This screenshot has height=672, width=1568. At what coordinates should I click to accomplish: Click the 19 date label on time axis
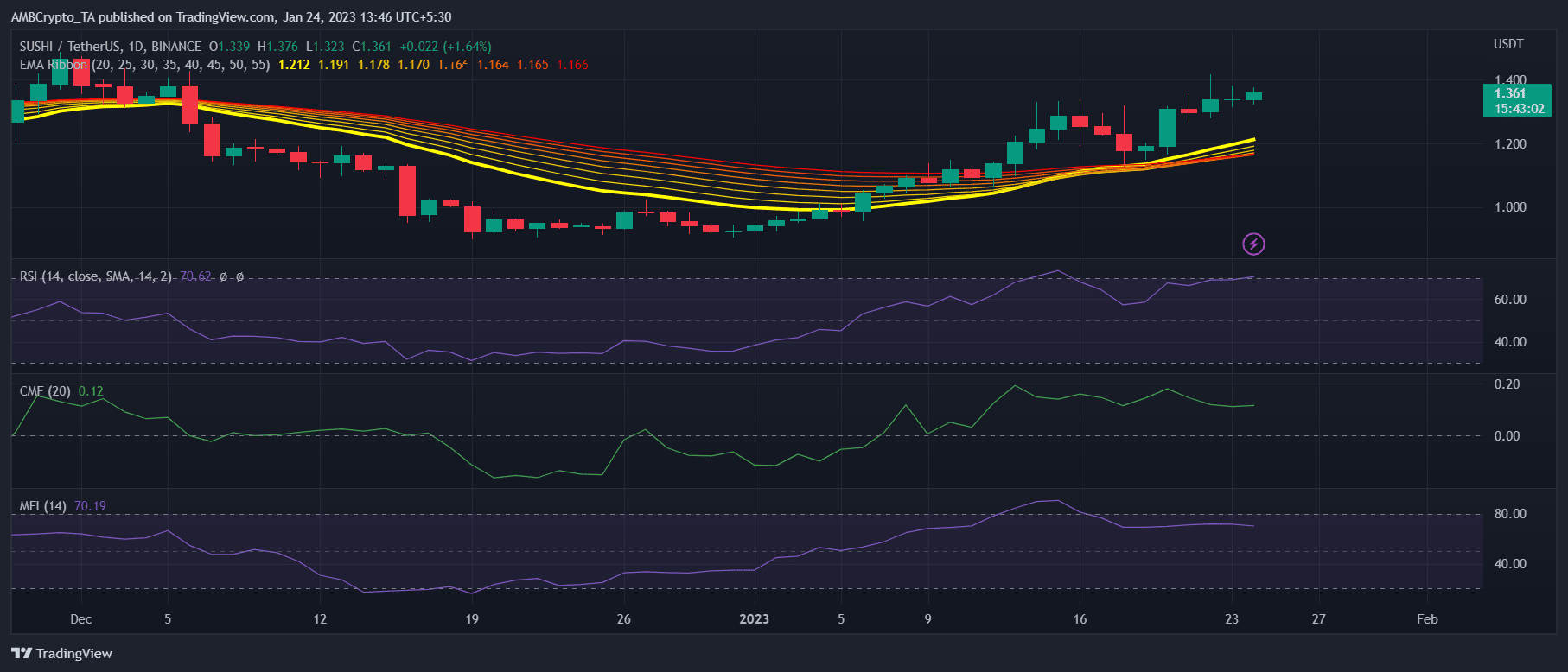(x=472, y=619)
